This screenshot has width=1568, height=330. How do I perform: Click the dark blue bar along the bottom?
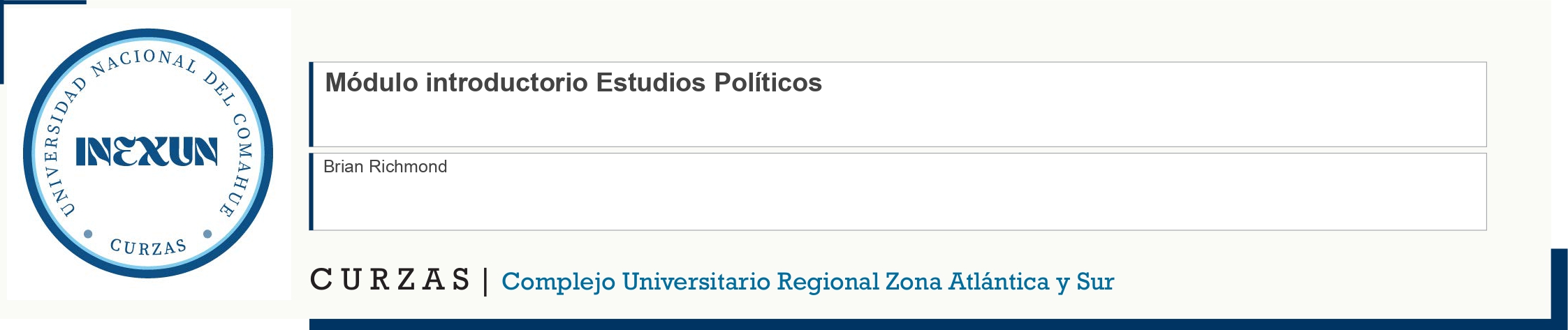click(x=908, y=324)
